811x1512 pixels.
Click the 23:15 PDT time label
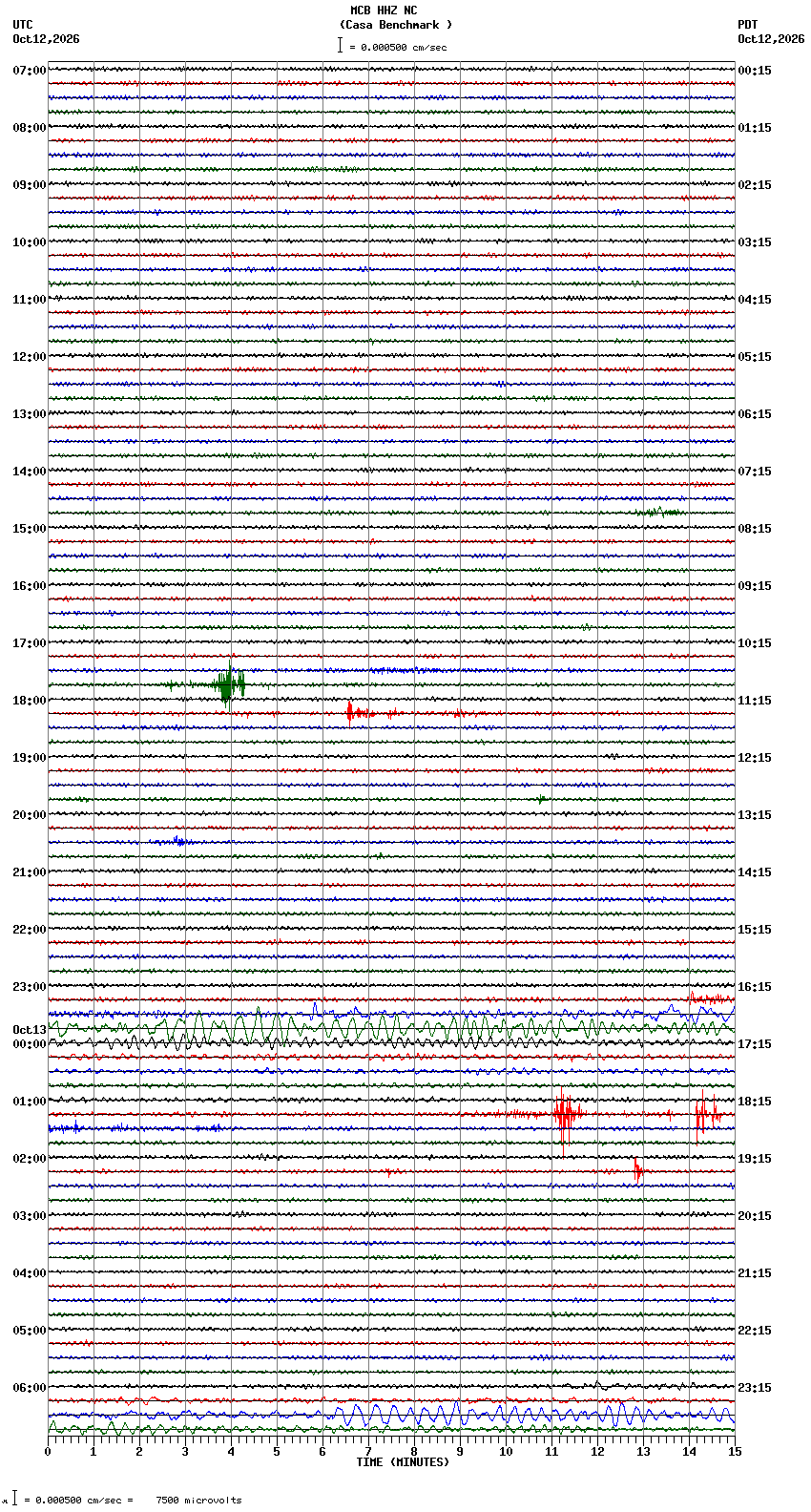tap(755, 1388)
